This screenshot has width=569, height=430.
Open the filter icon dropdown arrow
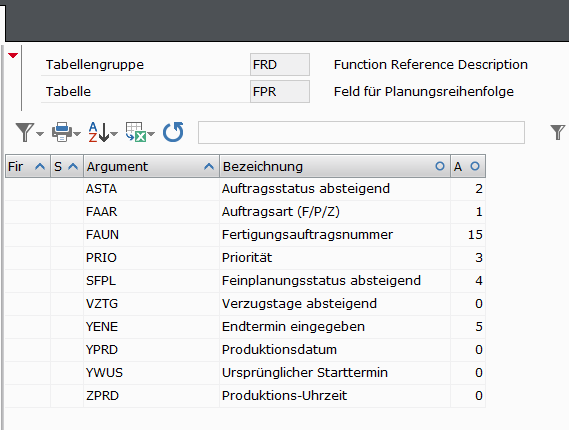tap(40, 134)
